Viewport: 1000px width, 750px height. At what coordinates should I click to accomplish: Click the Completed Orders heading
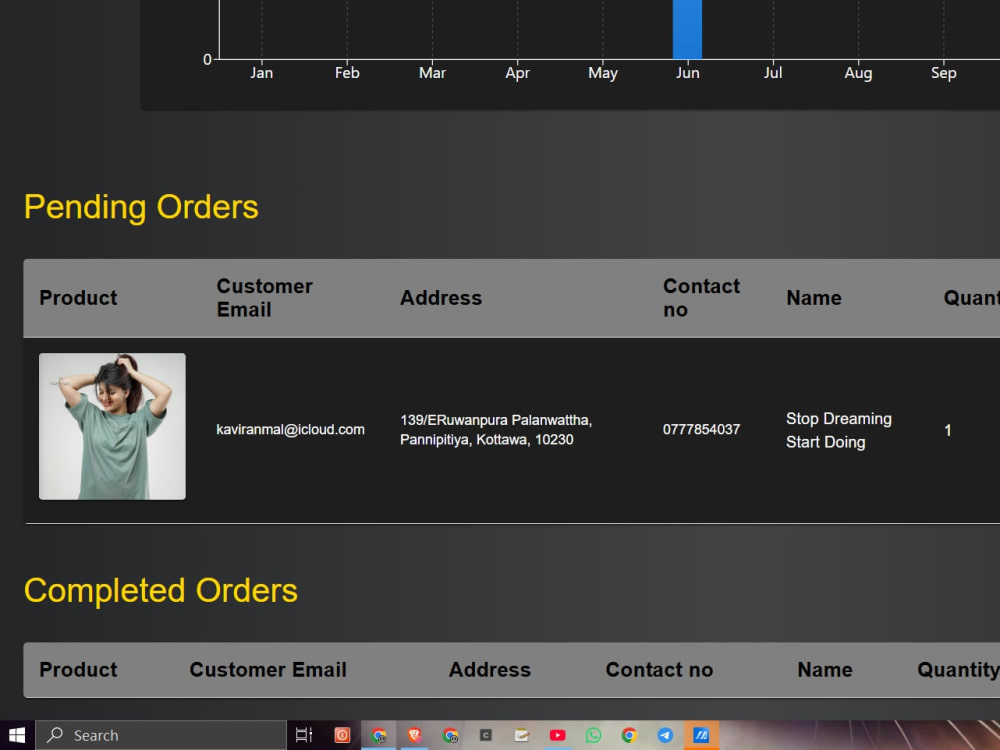[x=161, y=591]
